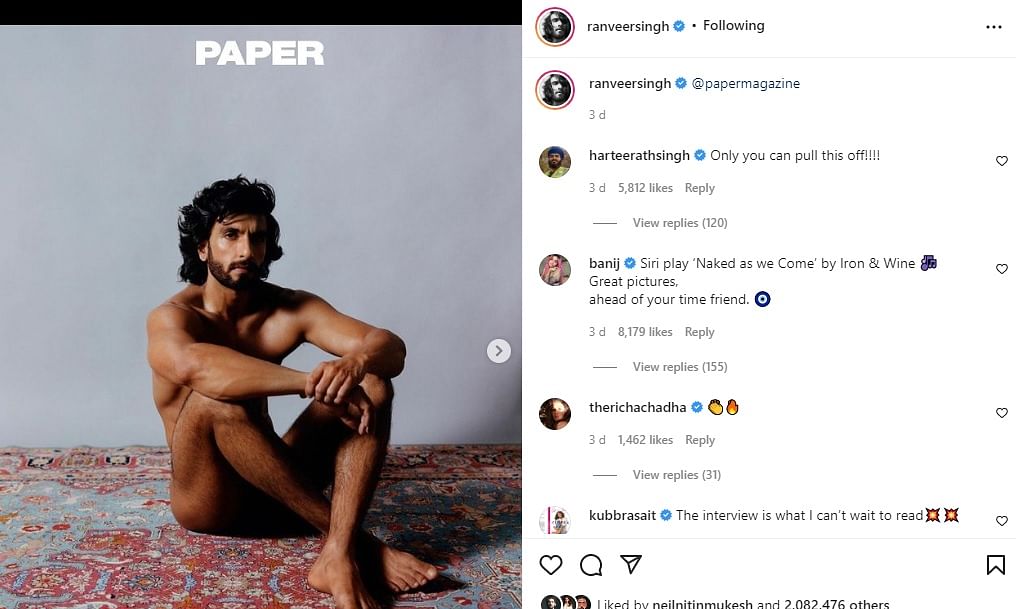Expand View replies (120)
The image size is (1016, 609).
point(680,223)
